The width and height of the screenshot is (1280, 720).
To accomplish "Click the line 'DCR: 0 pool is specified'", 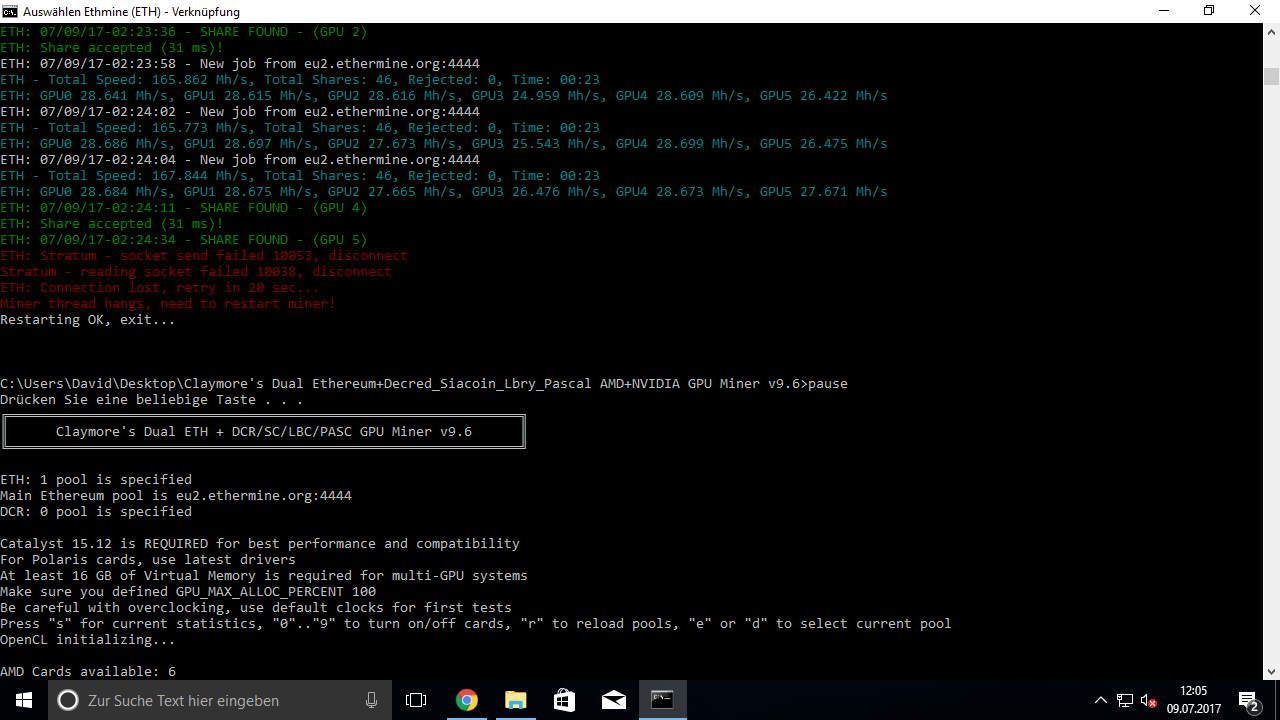I will click(x=96, y=512).
